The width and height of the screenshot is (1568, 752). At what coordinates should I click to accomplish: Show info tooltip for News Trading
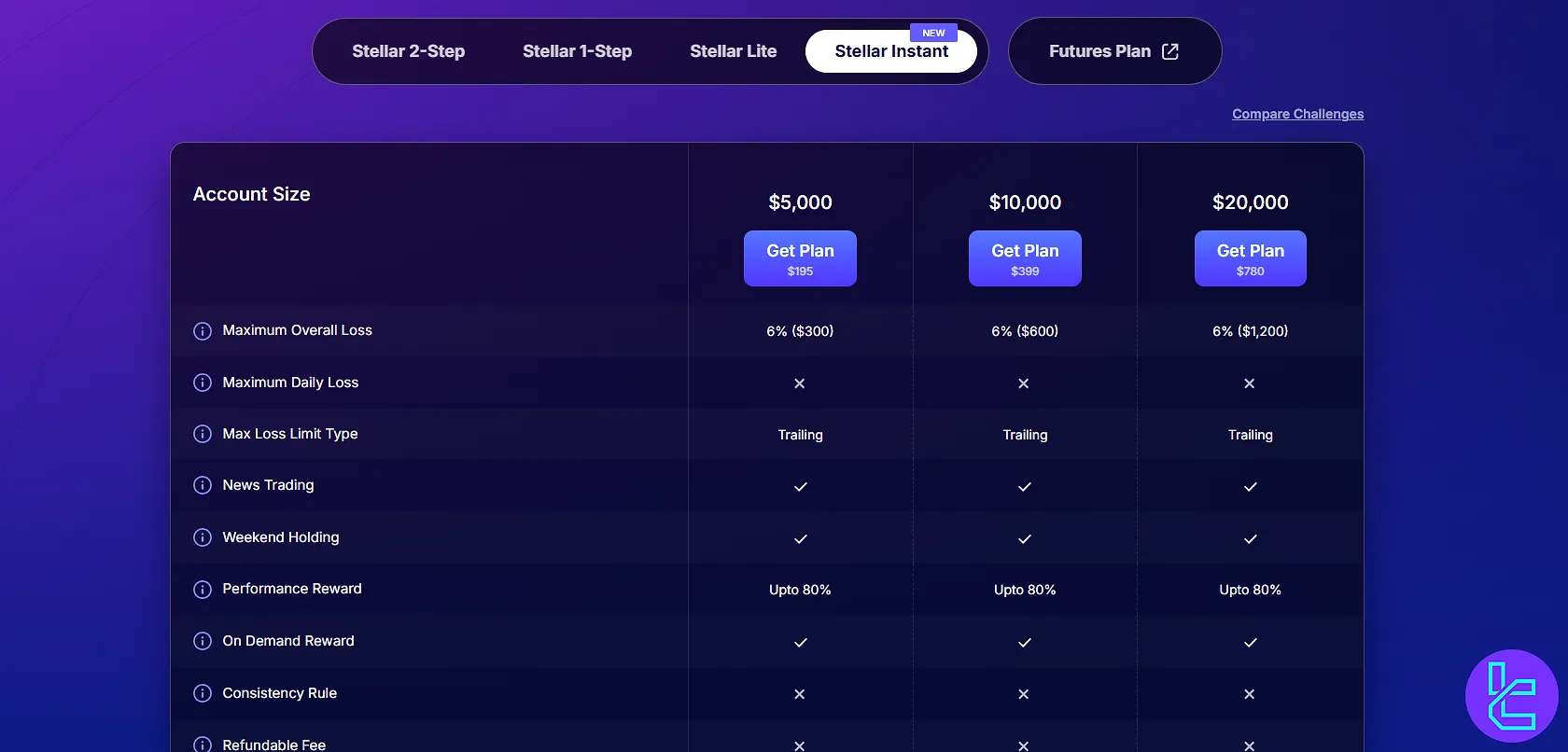point(203,485)
